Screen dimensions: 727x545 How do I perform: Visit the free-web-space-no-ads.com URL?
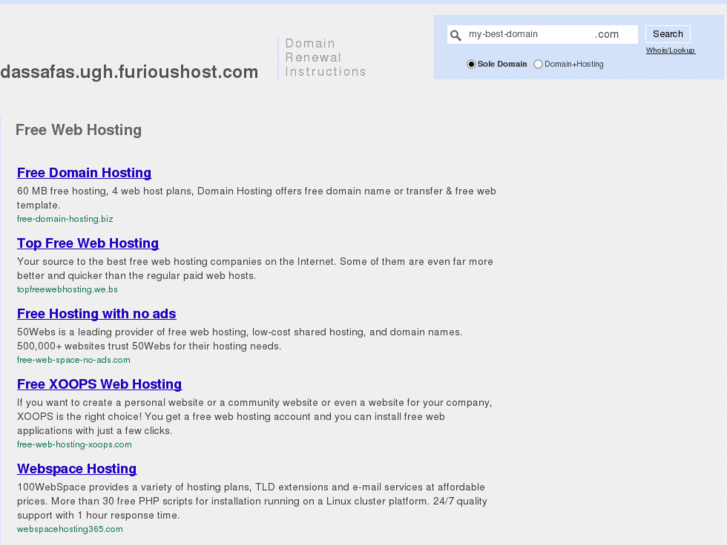(x=73, y=359)
